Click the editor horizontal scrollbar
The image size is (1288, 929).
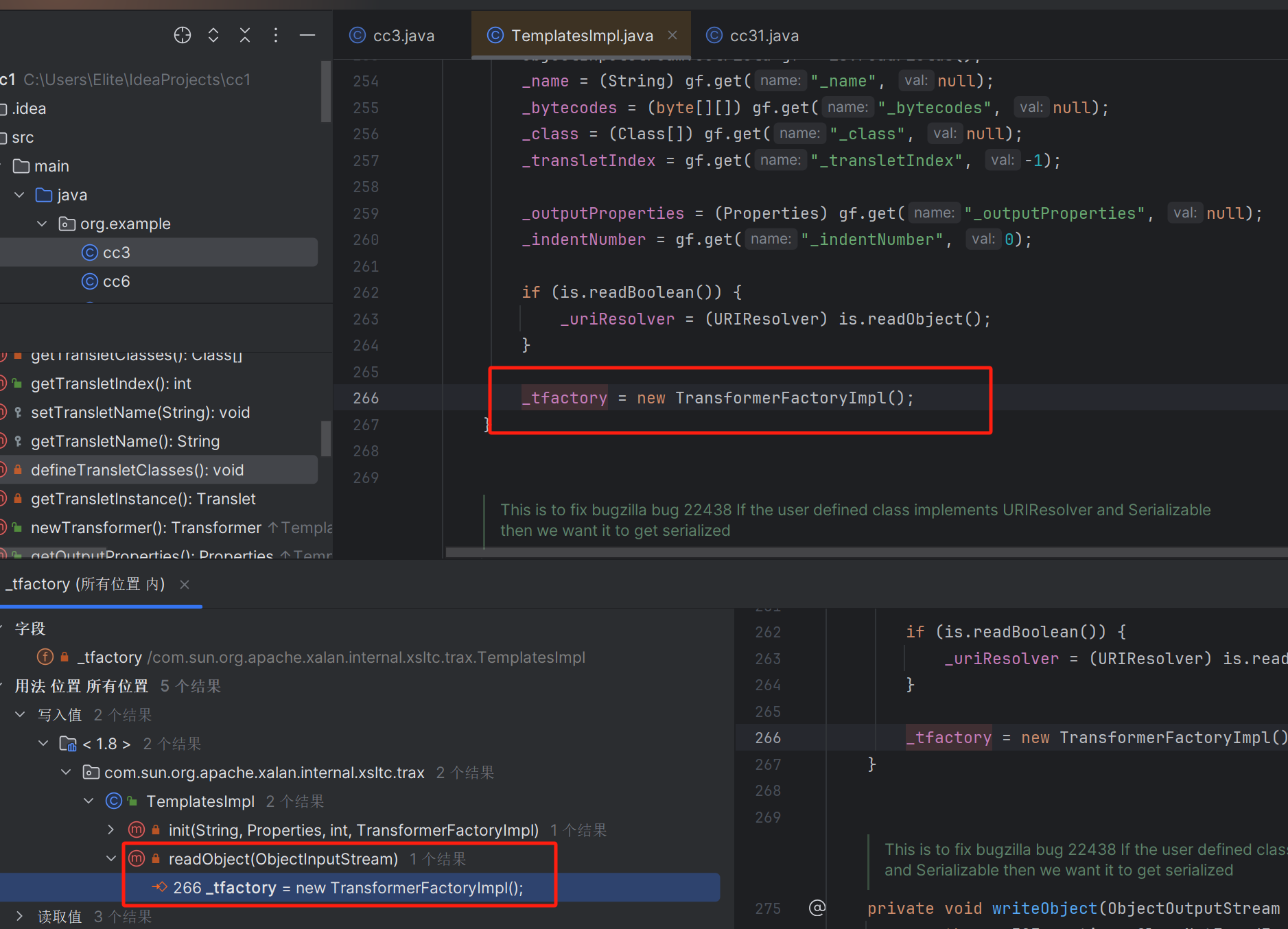point(867,552)
